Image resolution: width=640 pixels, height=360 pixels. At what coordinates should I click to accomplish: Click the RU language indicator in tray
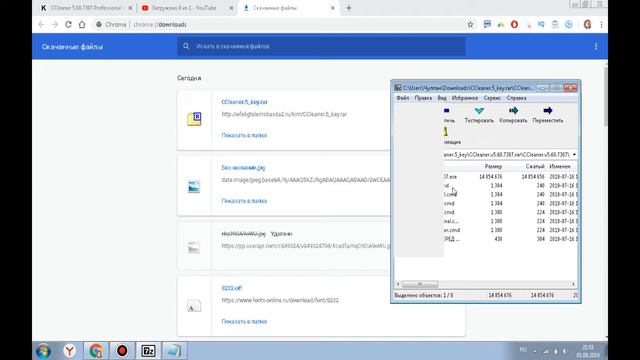[x=523, y=350]
